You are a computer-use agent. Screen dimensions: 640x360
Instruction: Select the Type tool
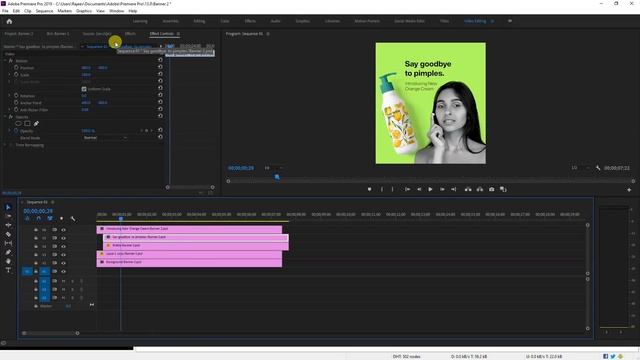click(x=8, y=270)
